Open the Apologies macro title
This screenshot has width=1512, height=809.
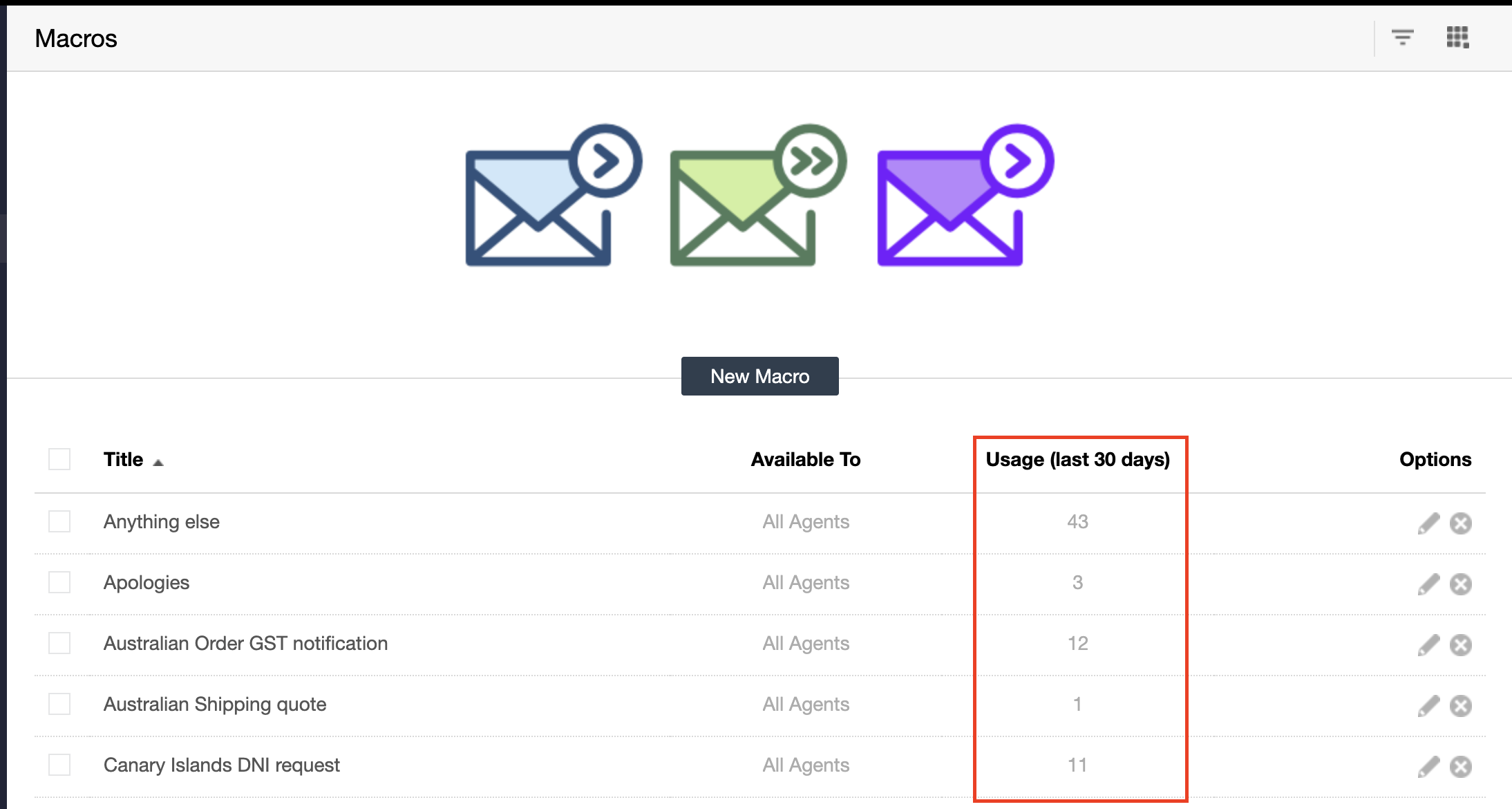147,582
